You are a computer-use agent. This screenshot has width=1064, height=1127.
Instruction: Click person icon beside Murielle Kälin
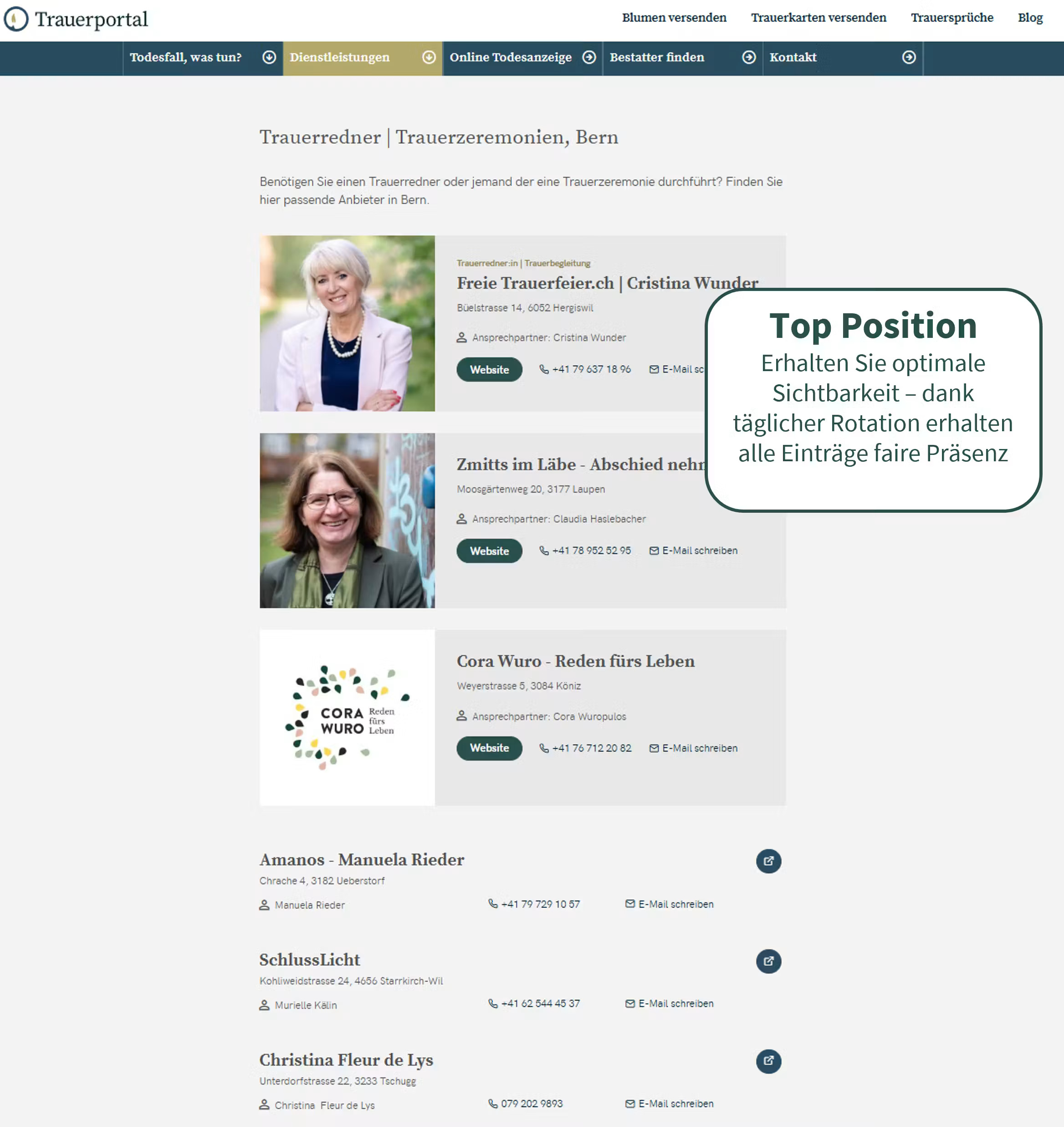[264, 1006]
